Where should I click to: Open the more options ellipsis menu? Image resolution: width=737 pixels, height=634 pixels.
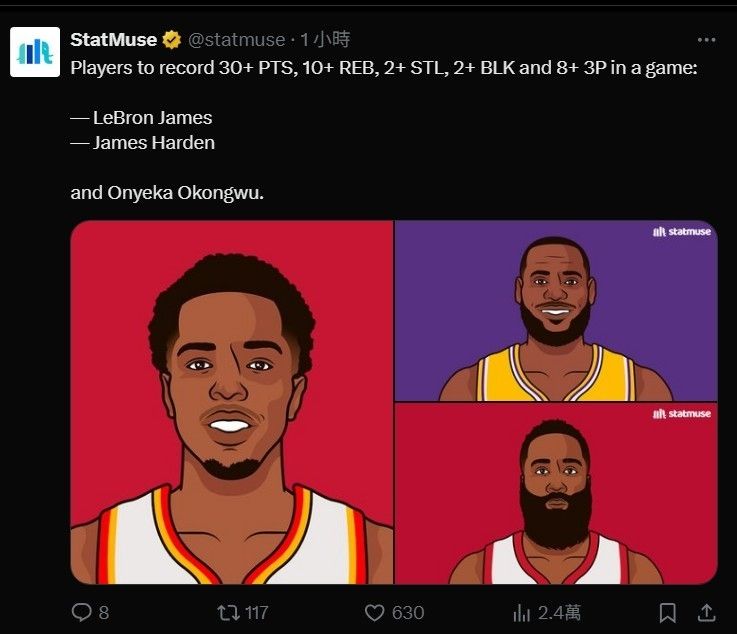click(706, 40)
